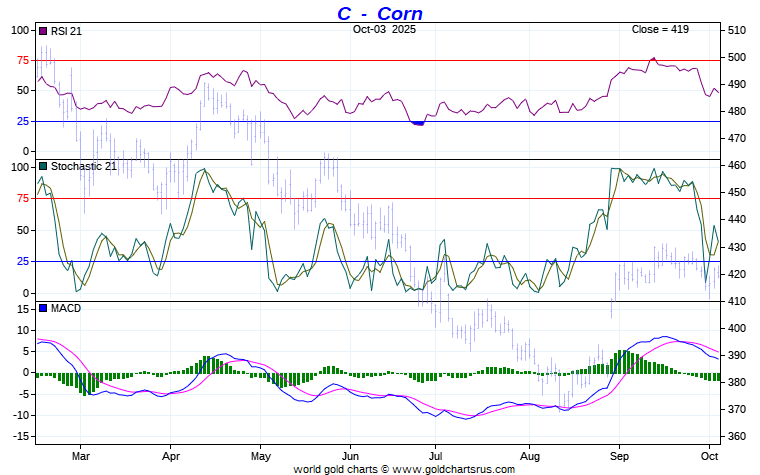Click the green Stochastic 21 legend square

point(43,166)
